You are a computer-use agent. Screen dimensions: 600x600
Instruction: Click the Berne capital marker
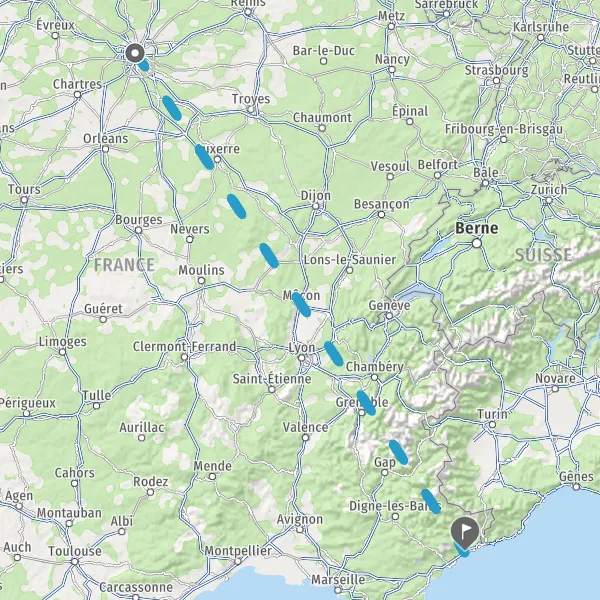click(476, 243)
